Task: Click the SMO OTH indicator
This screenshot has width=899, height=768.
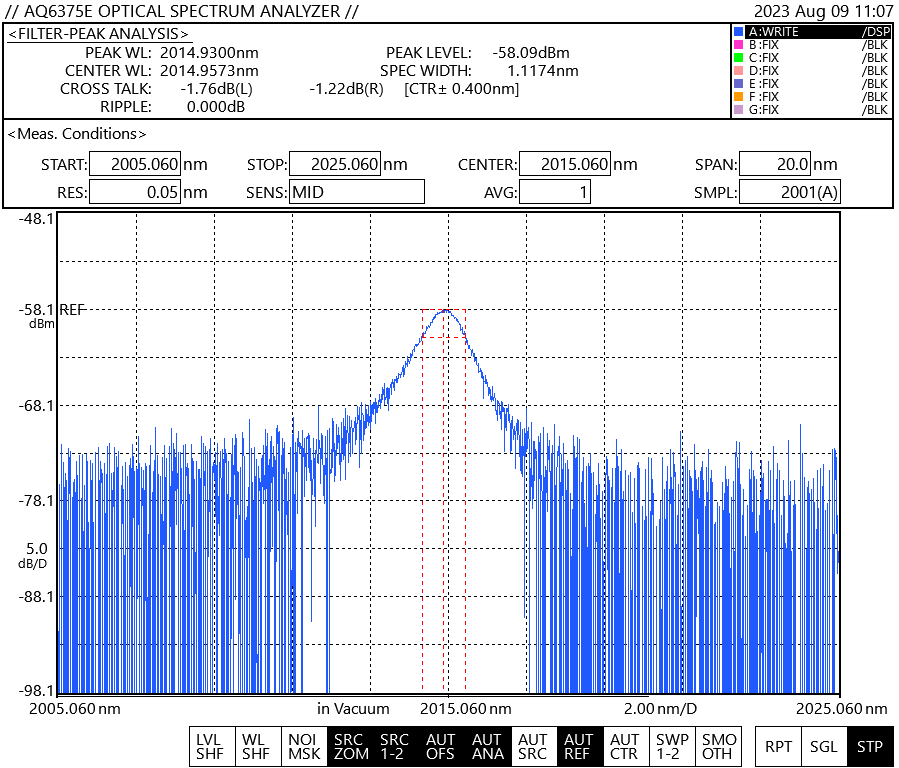Action: pyautogui.click(x=718, y=746)
